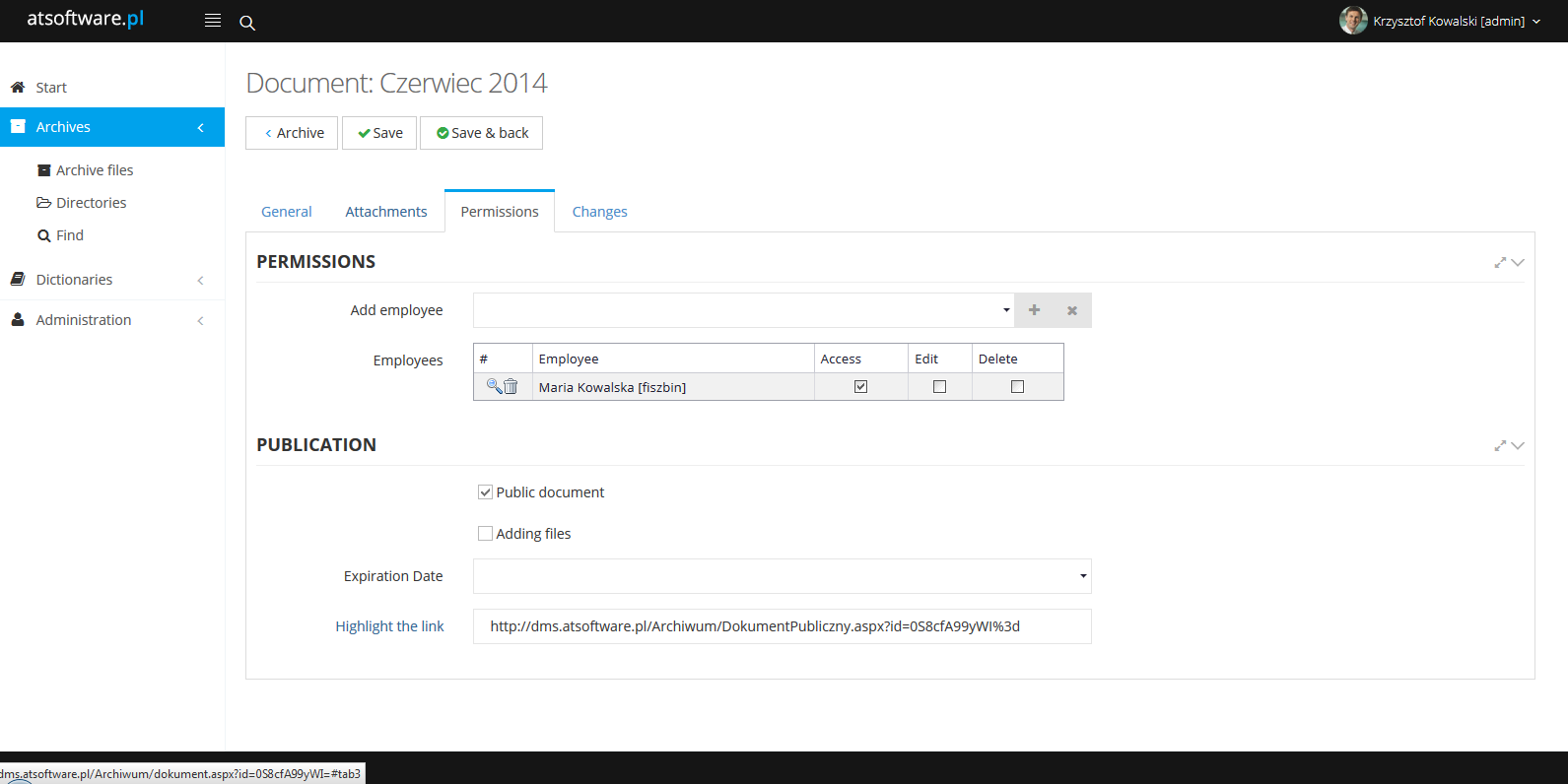The image size is (1568, 784).
Task: Click the Archive back button
Action: click(292, 133)
